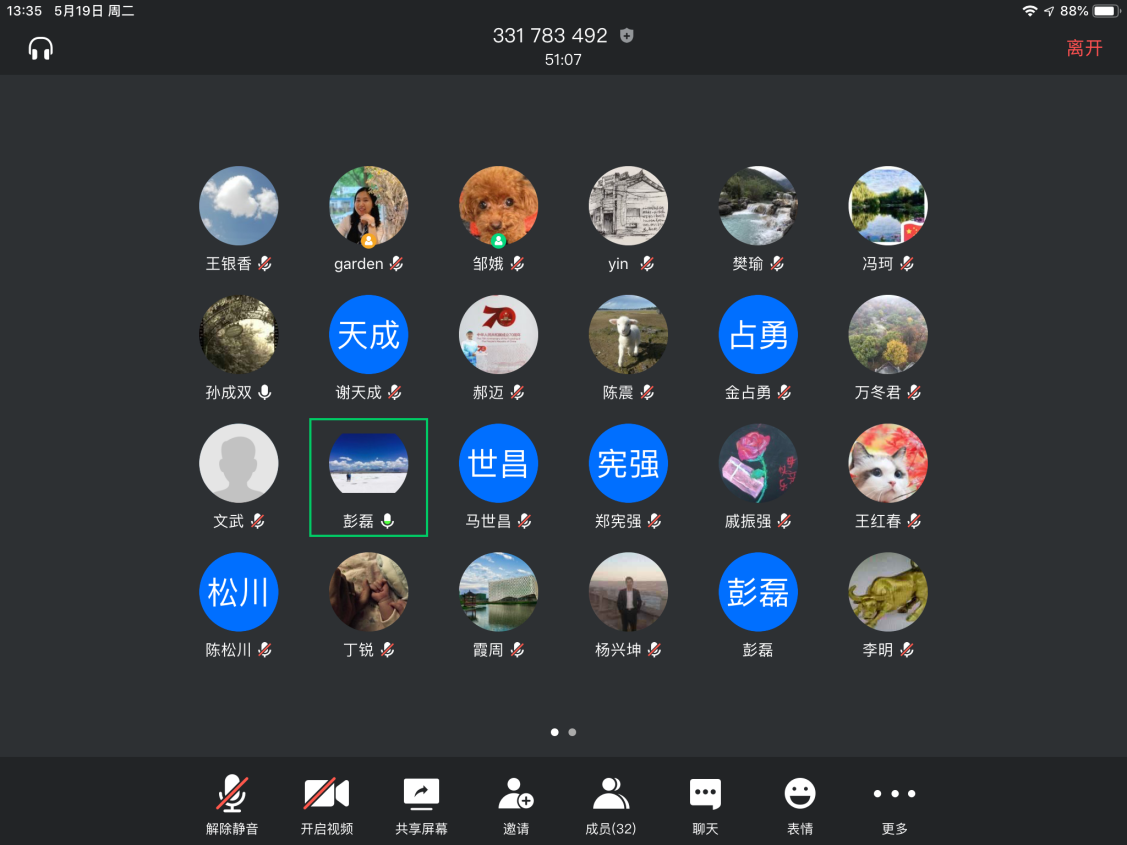The image size is (1127, 845).
Task: Click the meeting security shield icon
Action: pos(627,36)
